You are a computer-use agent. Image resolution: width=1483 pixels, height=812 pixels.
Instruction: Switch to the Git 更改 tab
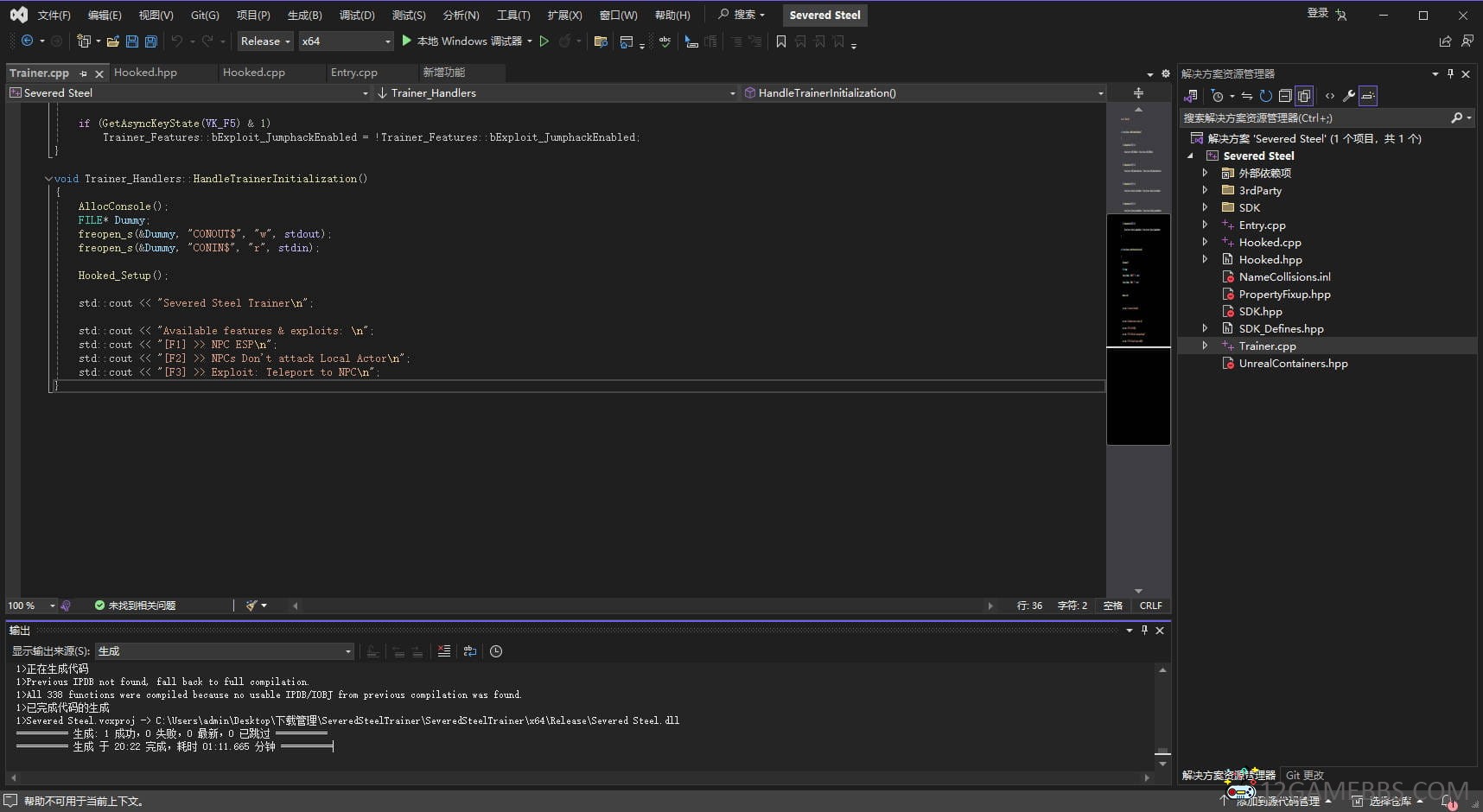[x=1305, y=775]
